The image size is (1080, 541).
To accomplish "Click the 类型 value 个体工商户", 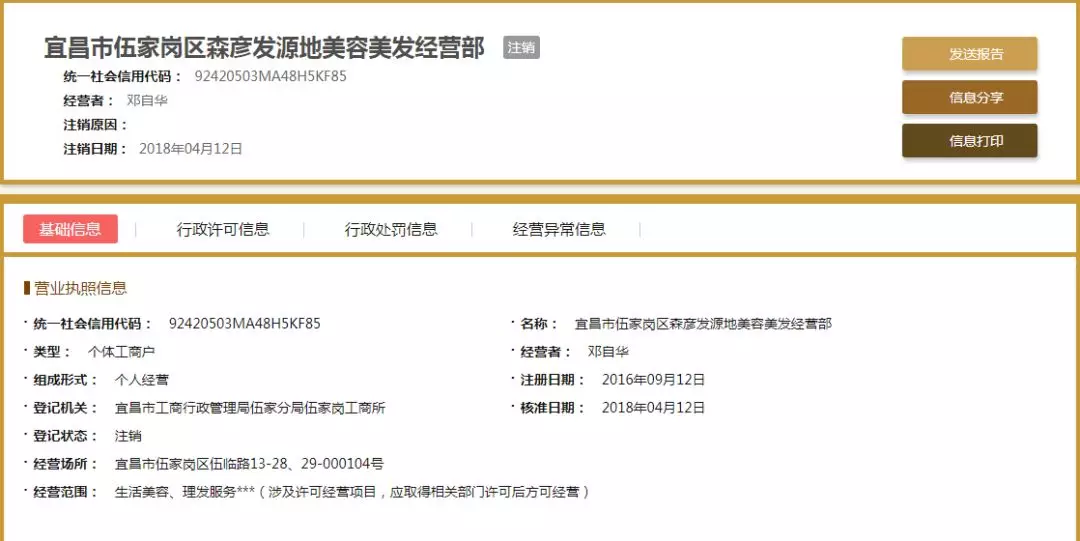I will [x=121, y=352].
